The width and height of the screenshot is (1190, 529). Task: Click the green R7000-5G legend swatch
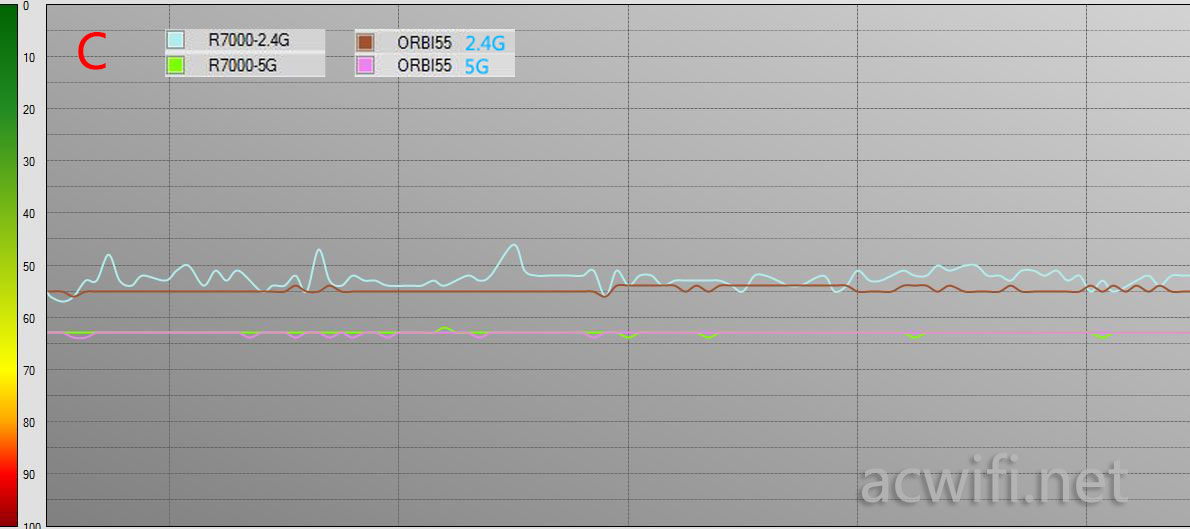[x=175, y=66]
